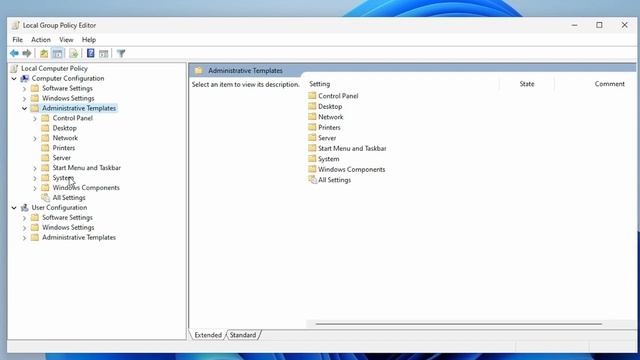Expand Start Menu and Taskbar node

click(35, 168)
